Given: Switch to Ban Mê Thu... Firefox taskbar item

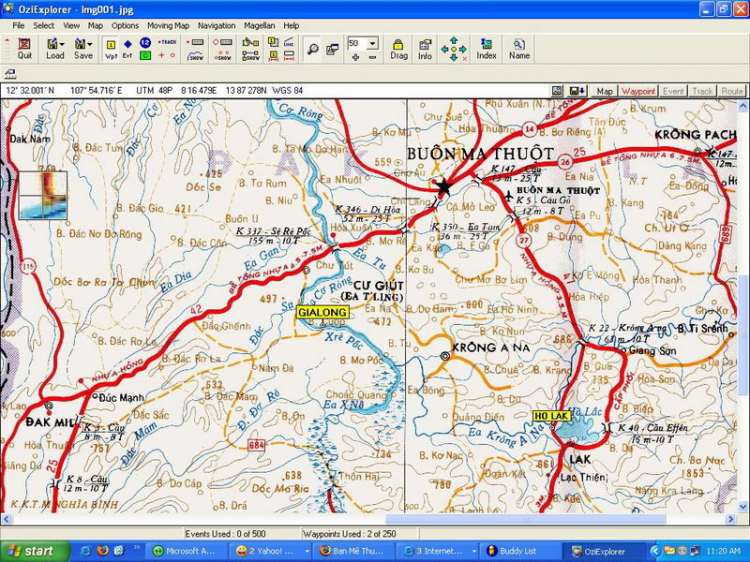Looking at the screenshot, I should [x=353, y=551].
